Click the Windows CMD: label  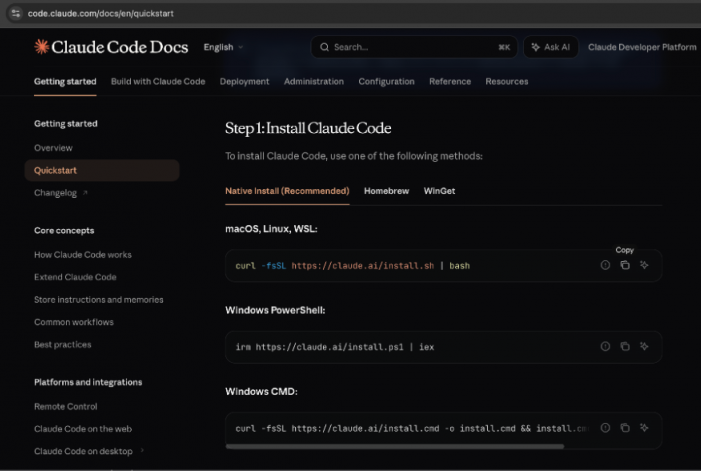point(261,391)
